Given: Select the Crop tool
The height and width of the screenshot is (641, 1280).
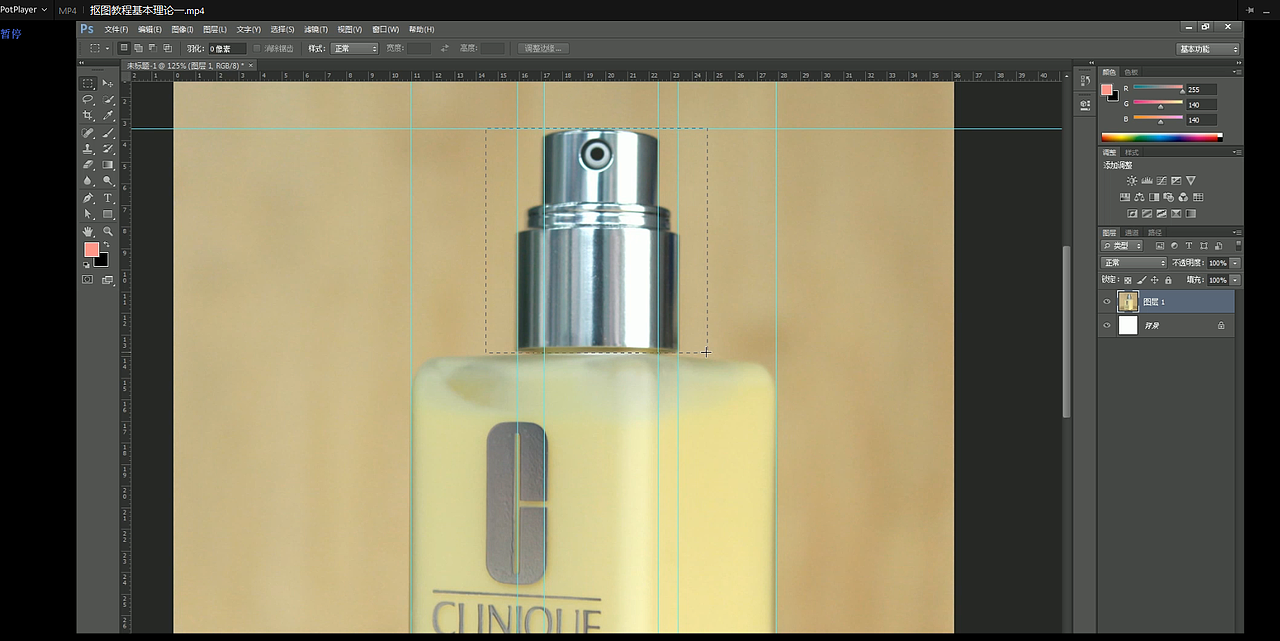Looking at the screenshot, I should [x=88, y=116].
